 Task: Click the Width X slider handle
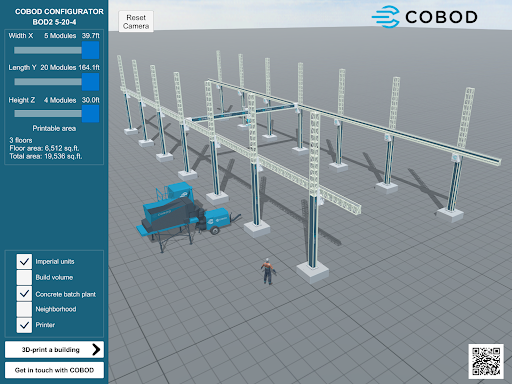pos(90,50)
